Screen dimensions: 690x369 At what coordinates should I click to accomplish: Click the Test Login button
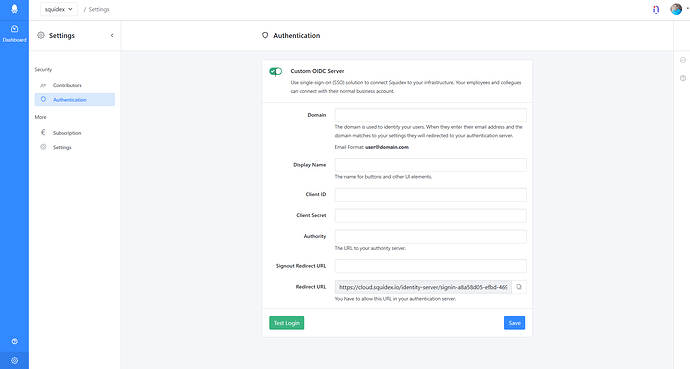286,323
